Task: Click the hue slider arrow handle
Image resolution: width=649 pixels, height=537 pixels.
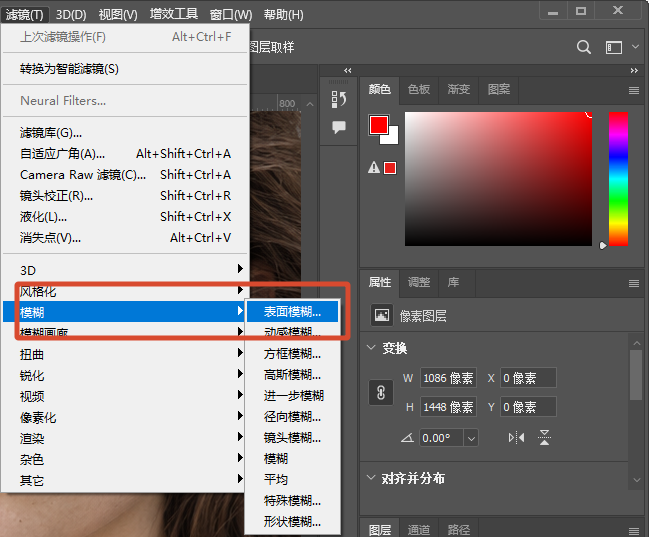Action: (x=603, y=246)
